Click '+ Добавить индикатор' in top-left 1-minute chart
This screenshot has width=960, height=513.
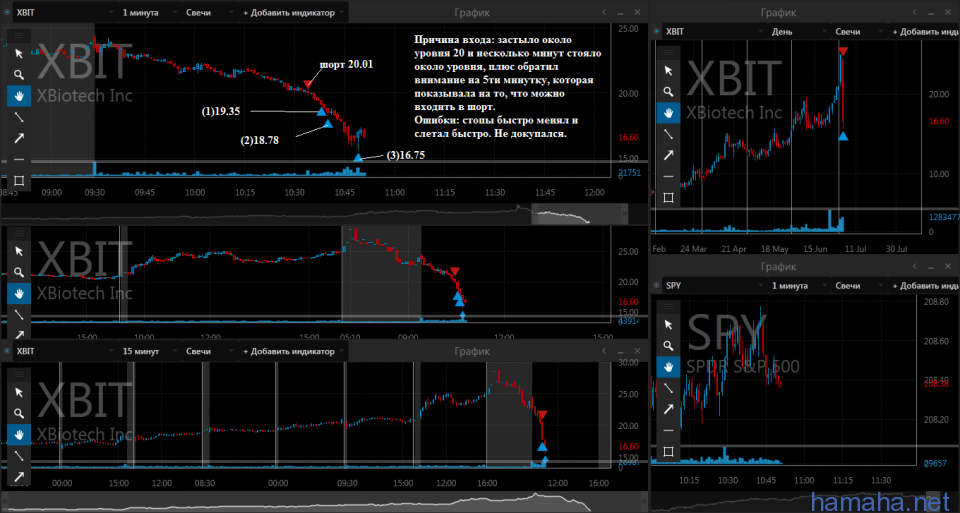coord(294,12)
